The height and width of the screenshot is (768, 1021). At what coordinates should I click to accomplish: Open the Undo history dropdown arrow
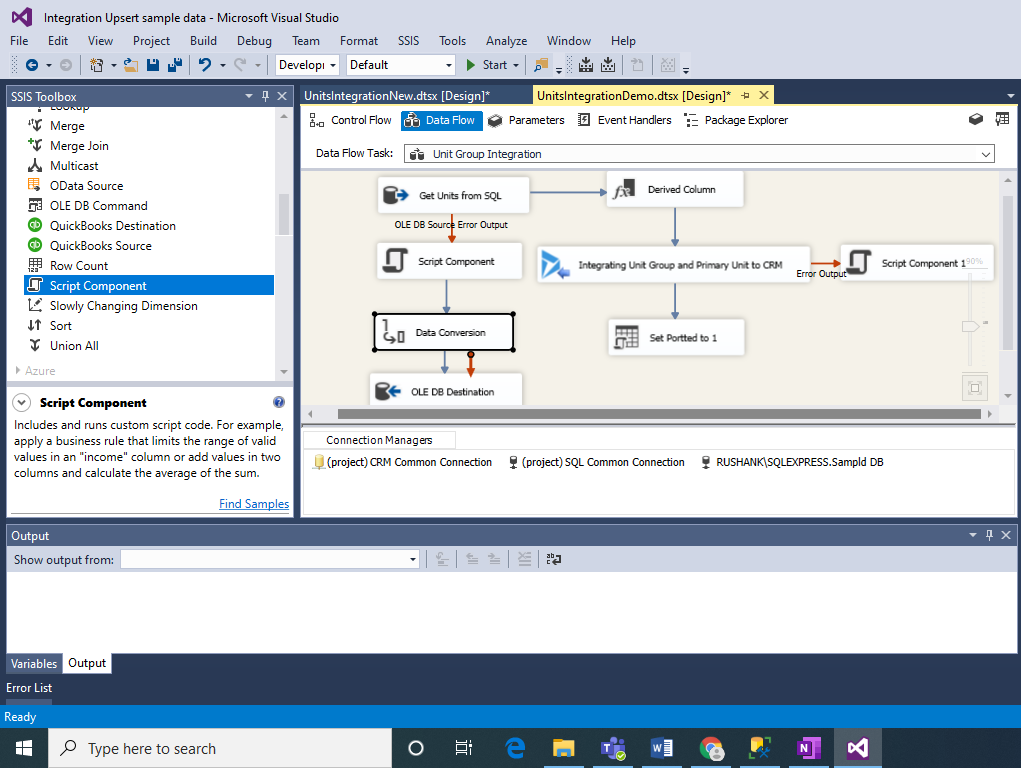tap(222, 64)
